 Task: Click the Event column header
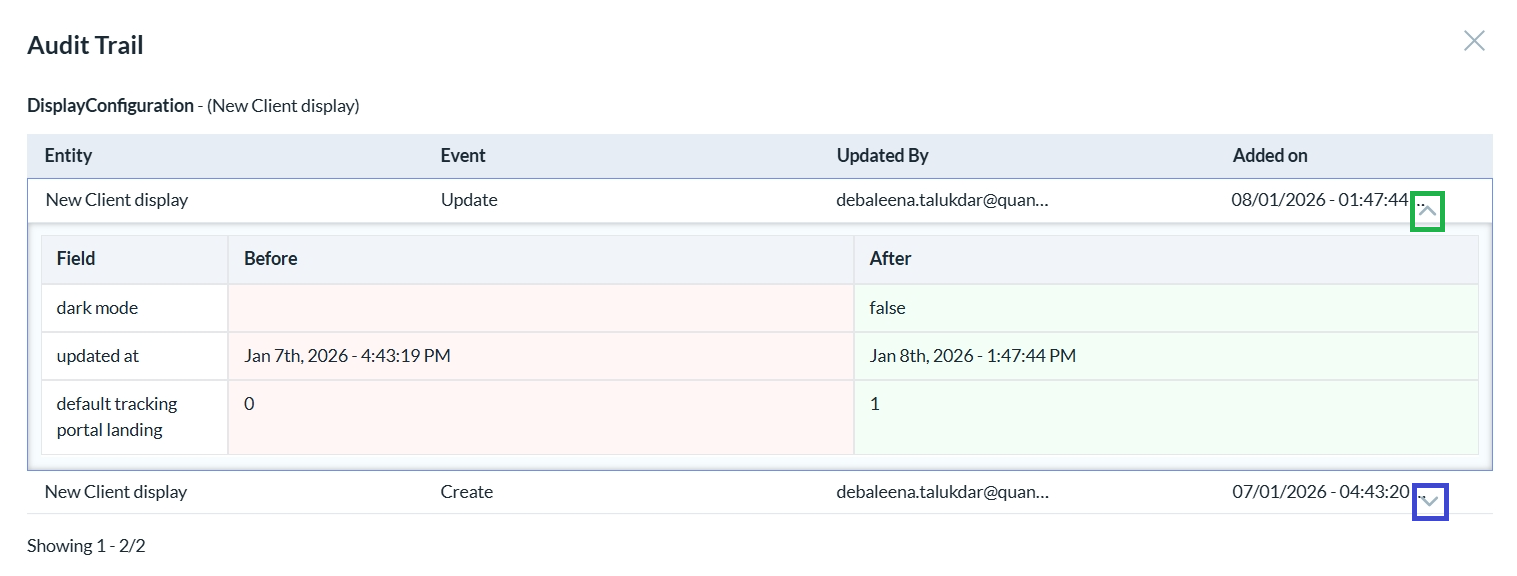462,155
